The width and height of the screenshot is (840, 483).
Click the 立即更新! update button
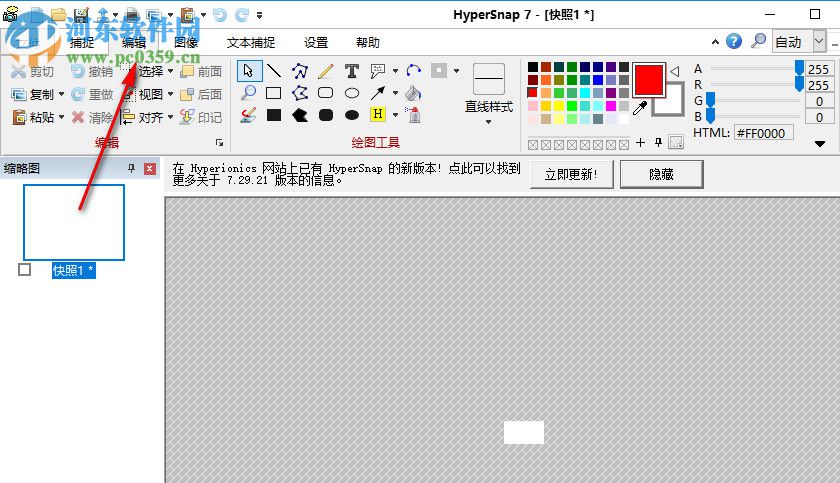pos(572,175)
